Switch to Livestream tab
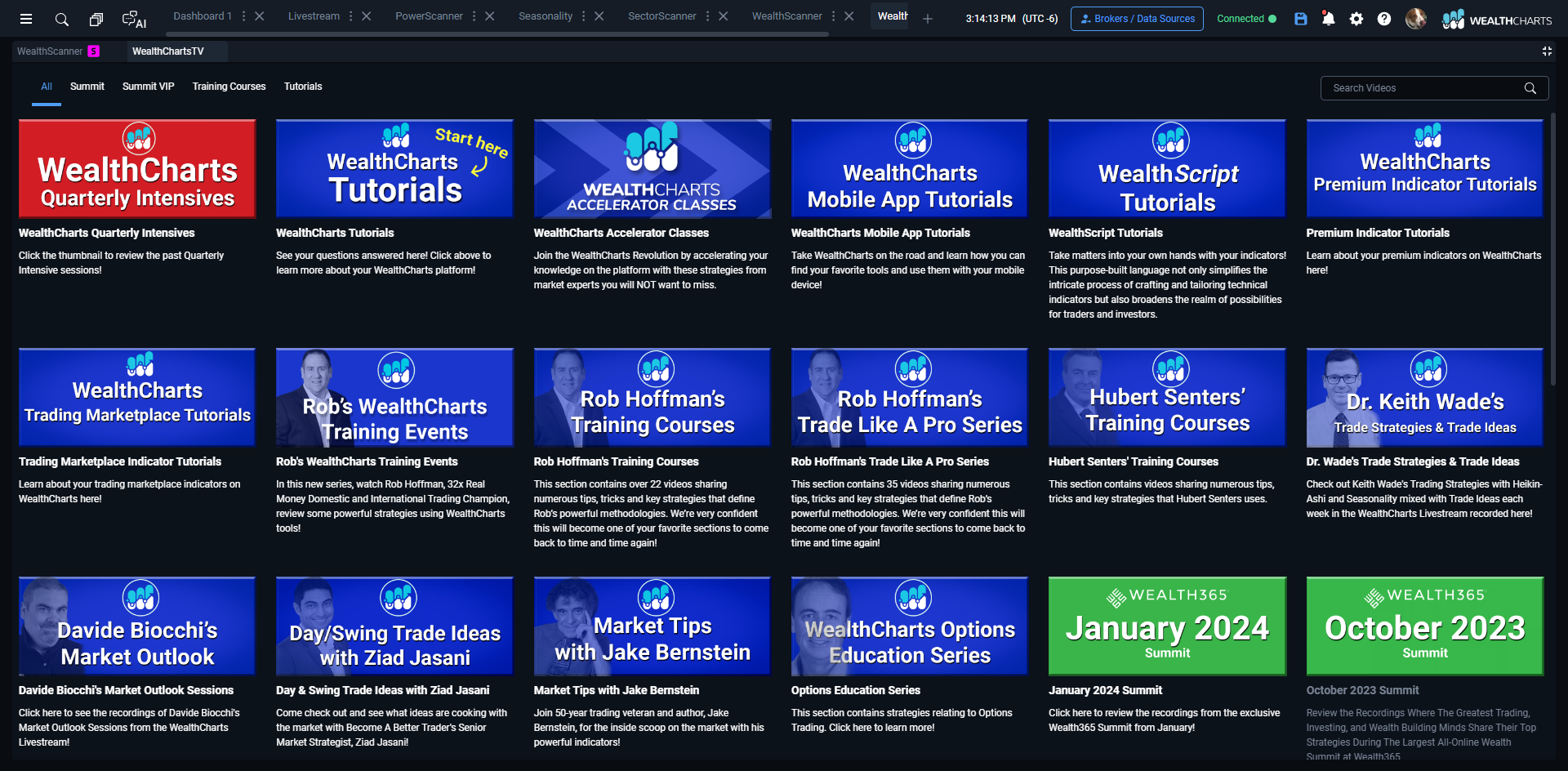The width and height of the screenshot is (1568, 771). [314, 16]
